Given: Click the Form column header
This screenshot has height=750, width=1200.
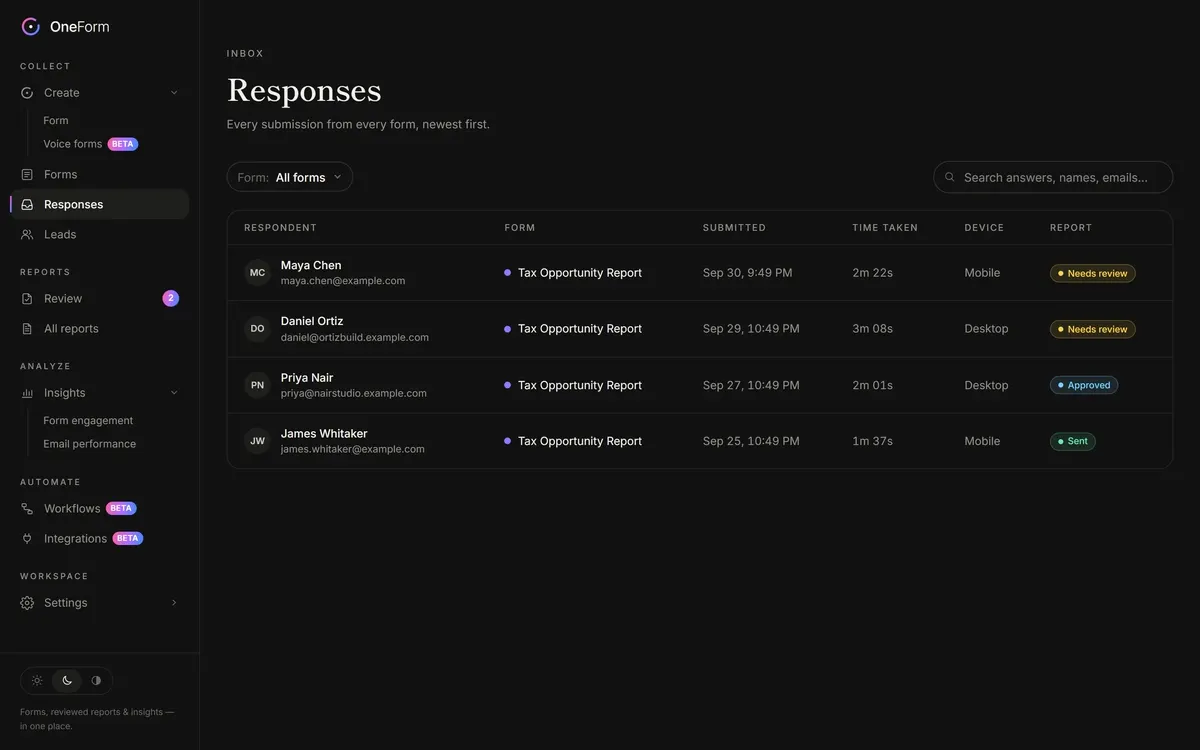Looking at the screenshot, I should coord(520,228).
